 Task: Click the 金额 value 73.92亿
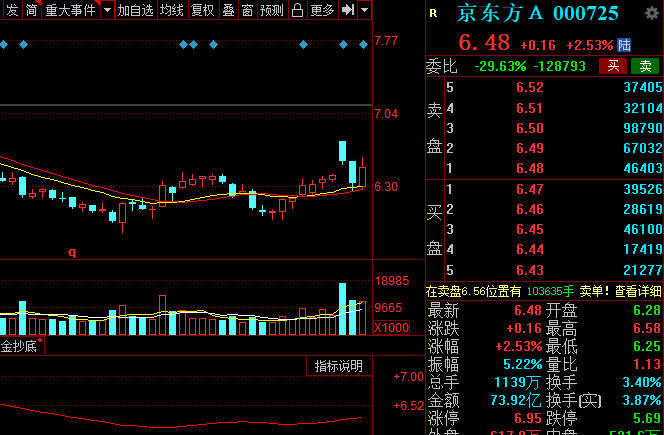pyautogui.click(x=516, y=400)
